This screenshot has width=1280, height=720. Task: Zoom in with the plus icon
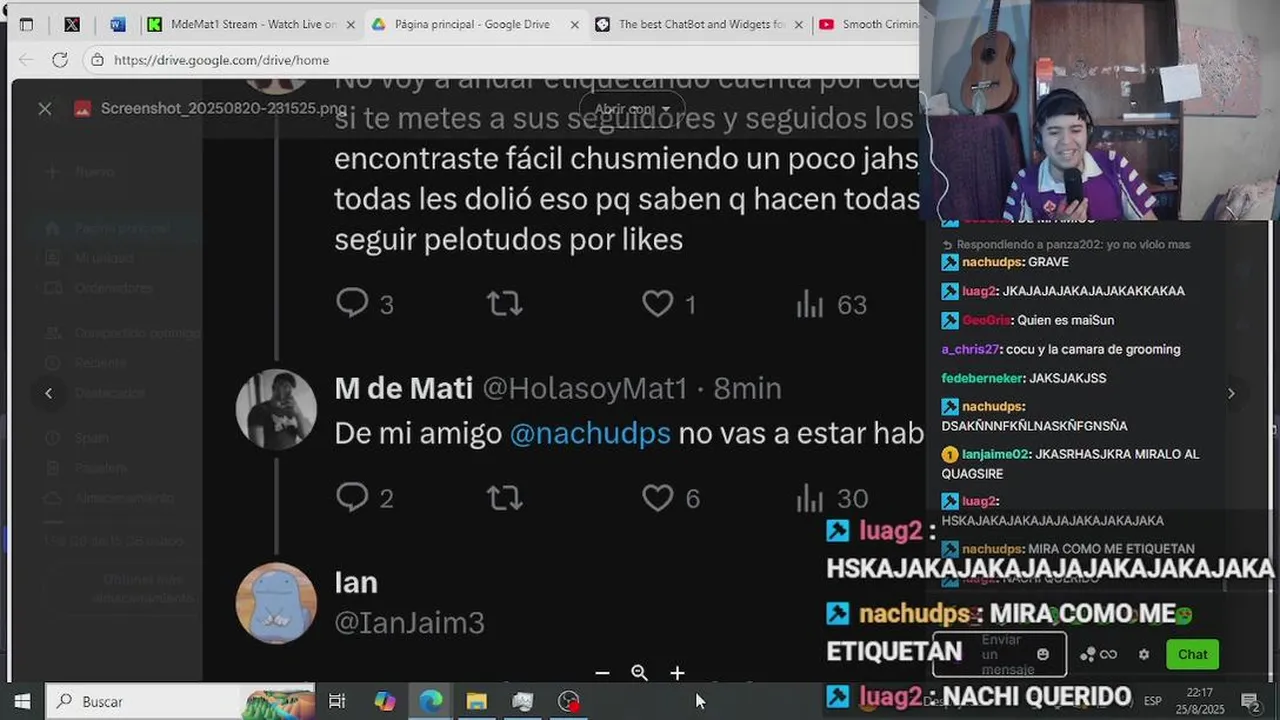coord(677,673)
